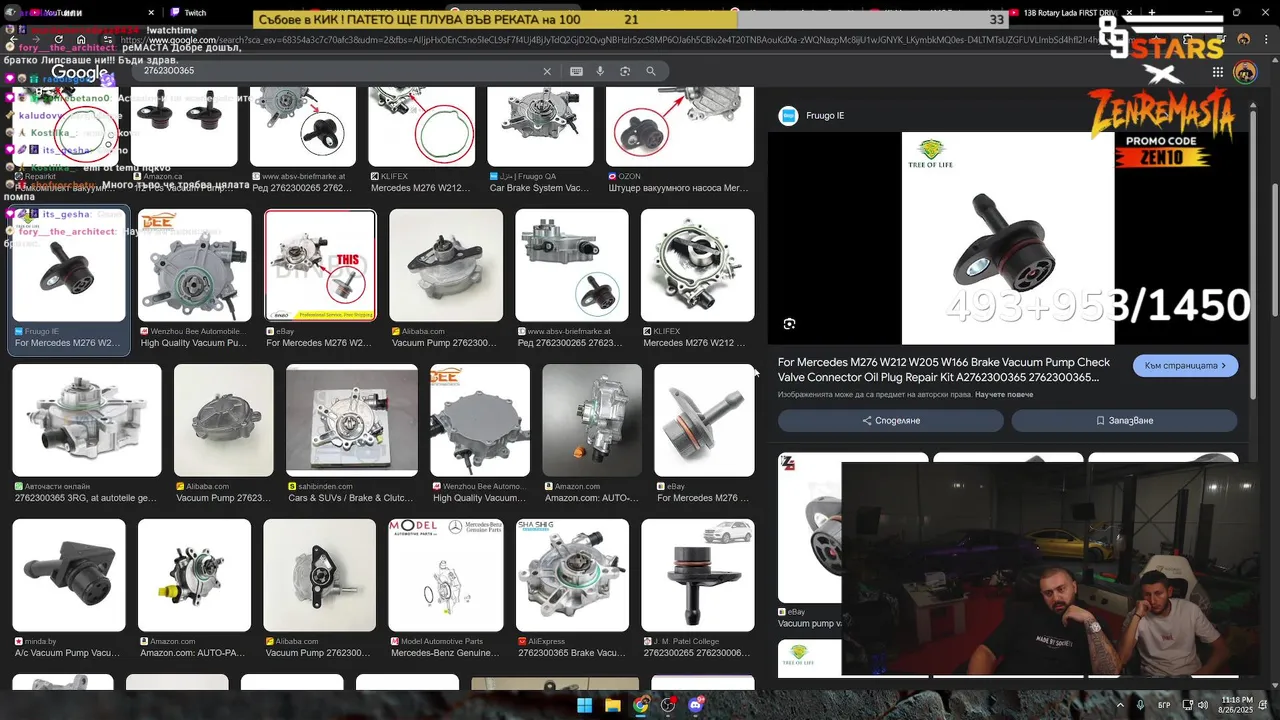
Task: Open the large check valve preview image
Action: click(x=1008, y=238)
